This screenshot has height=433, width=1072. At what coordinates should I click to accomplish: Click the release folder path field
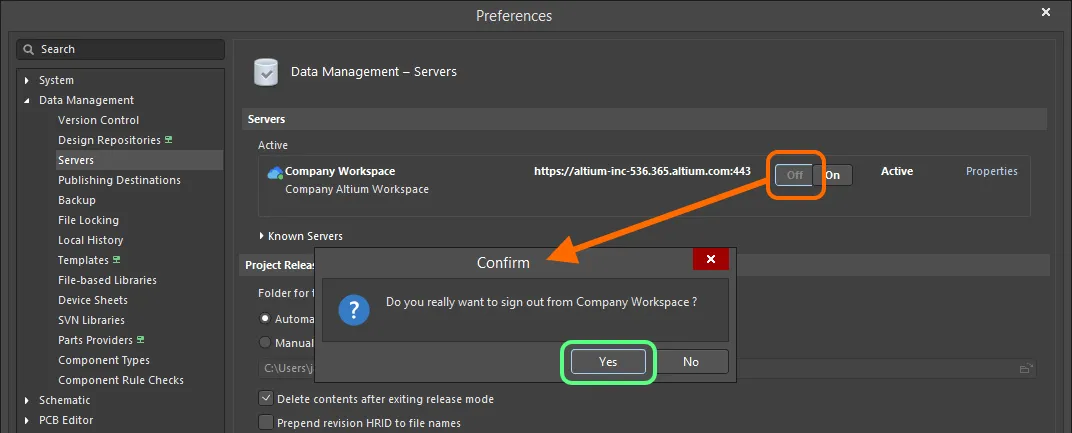coord(647,368)
